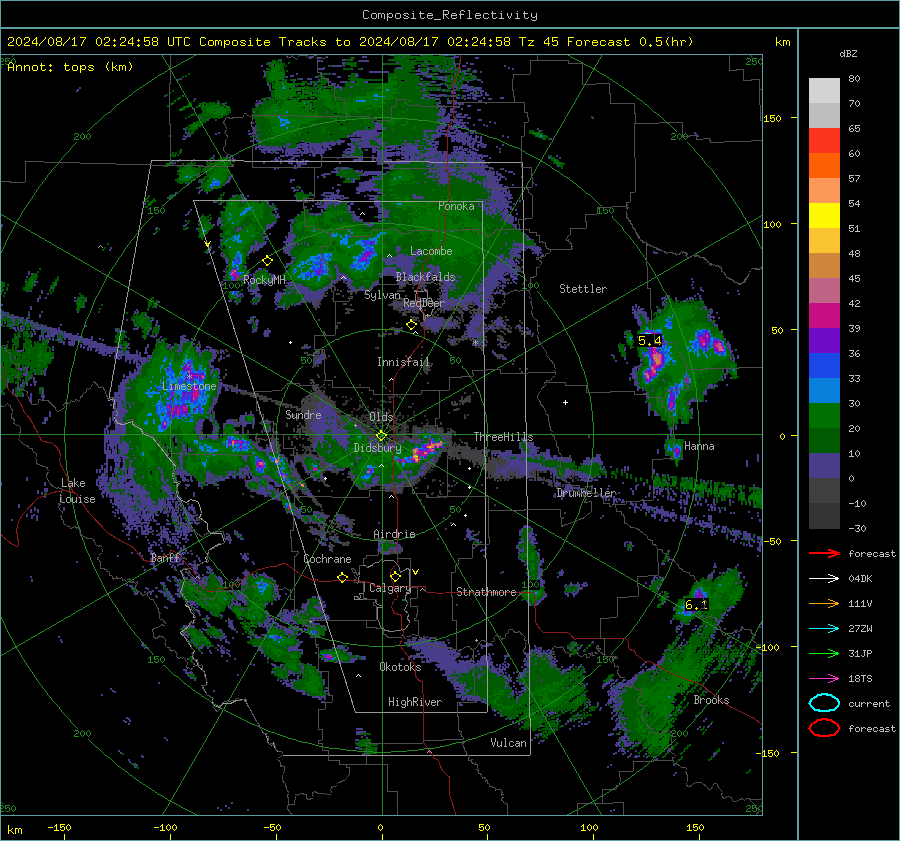Click the dark gray swatch beside -10

tap(824, 516)
